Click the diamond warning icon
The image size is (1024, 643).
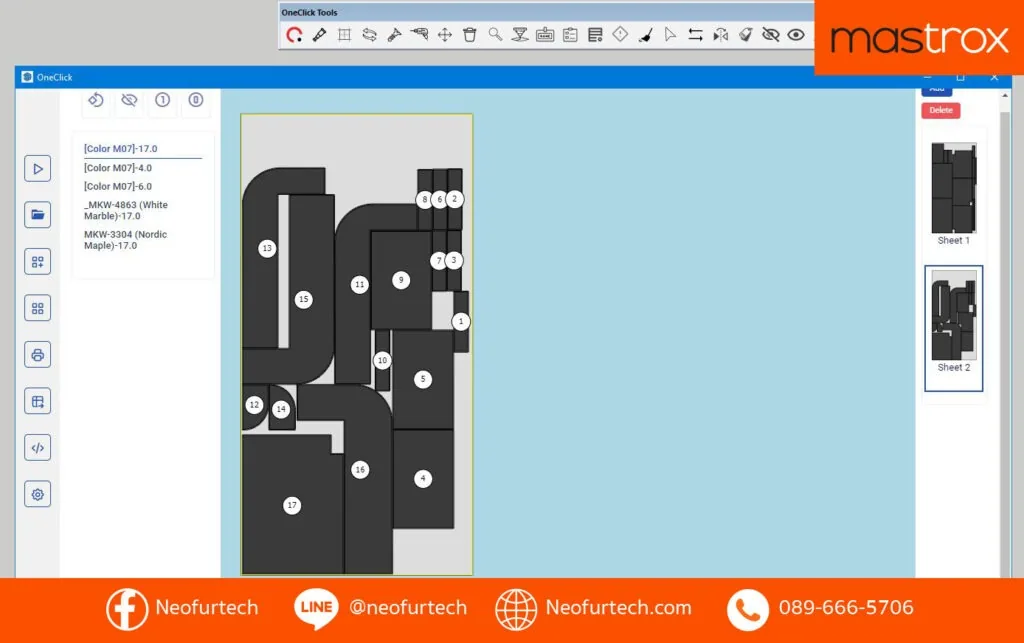tap(620, 34)
